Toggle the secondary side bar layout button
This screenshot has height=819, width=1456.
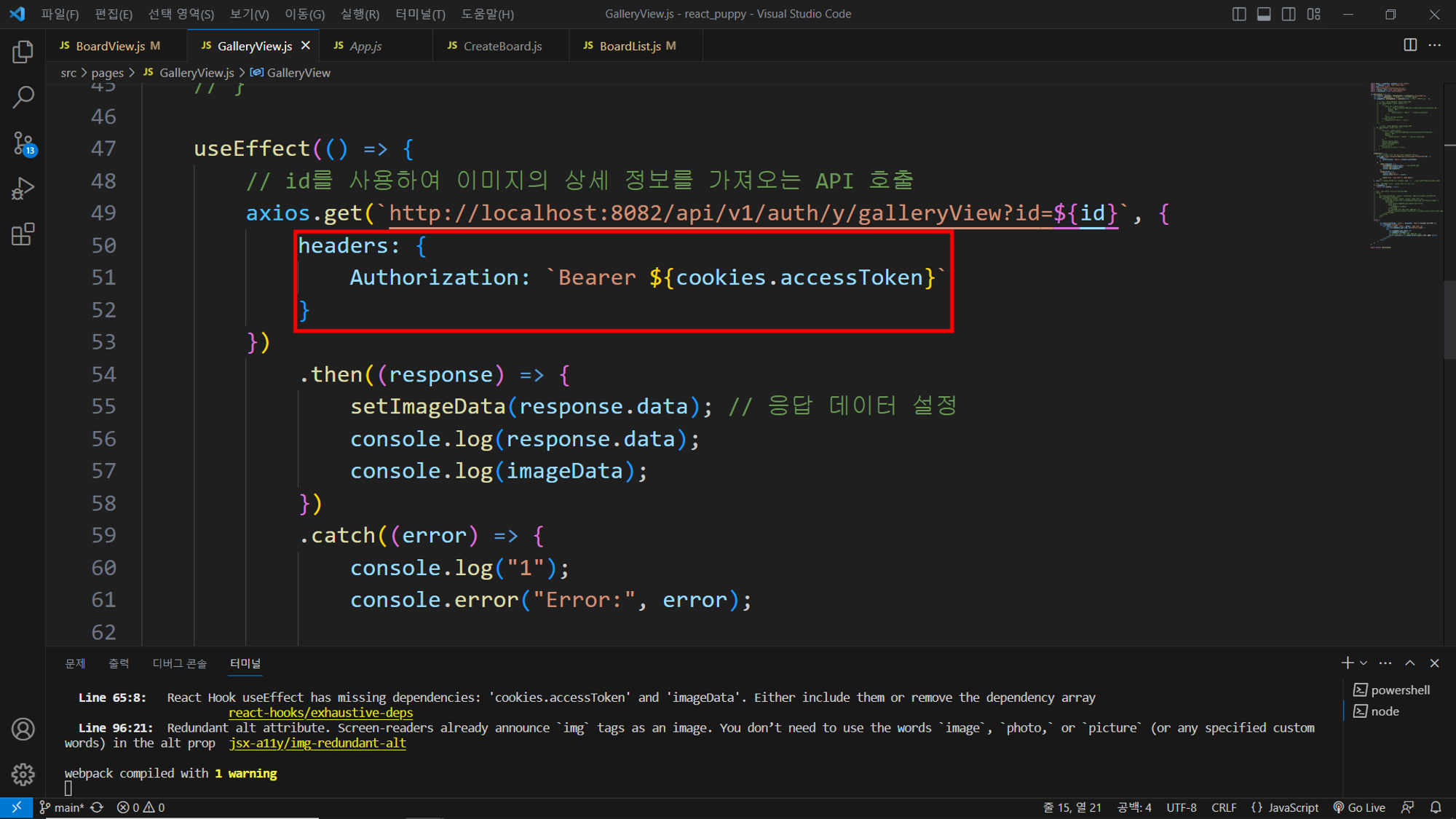click(1289, 14)
